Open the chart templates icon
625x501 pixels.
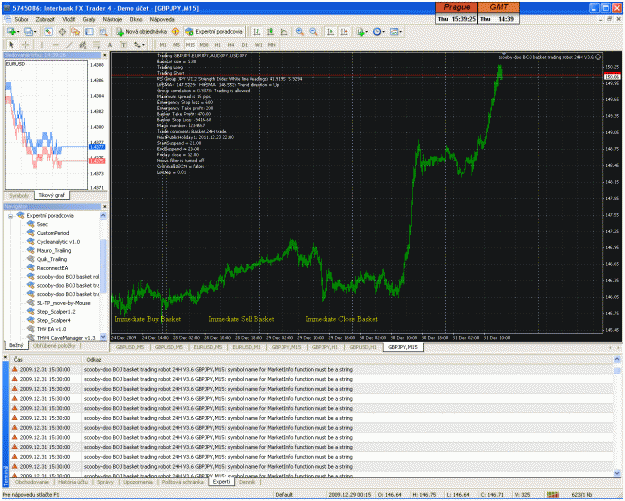pyautogui.click(x=394, y=31)
